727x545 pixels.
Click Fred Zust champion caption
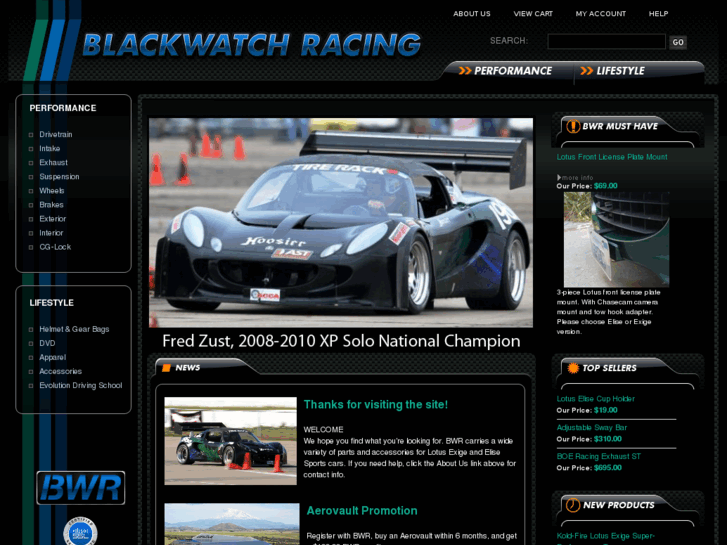pyautogui.click(x=341, y=341)
